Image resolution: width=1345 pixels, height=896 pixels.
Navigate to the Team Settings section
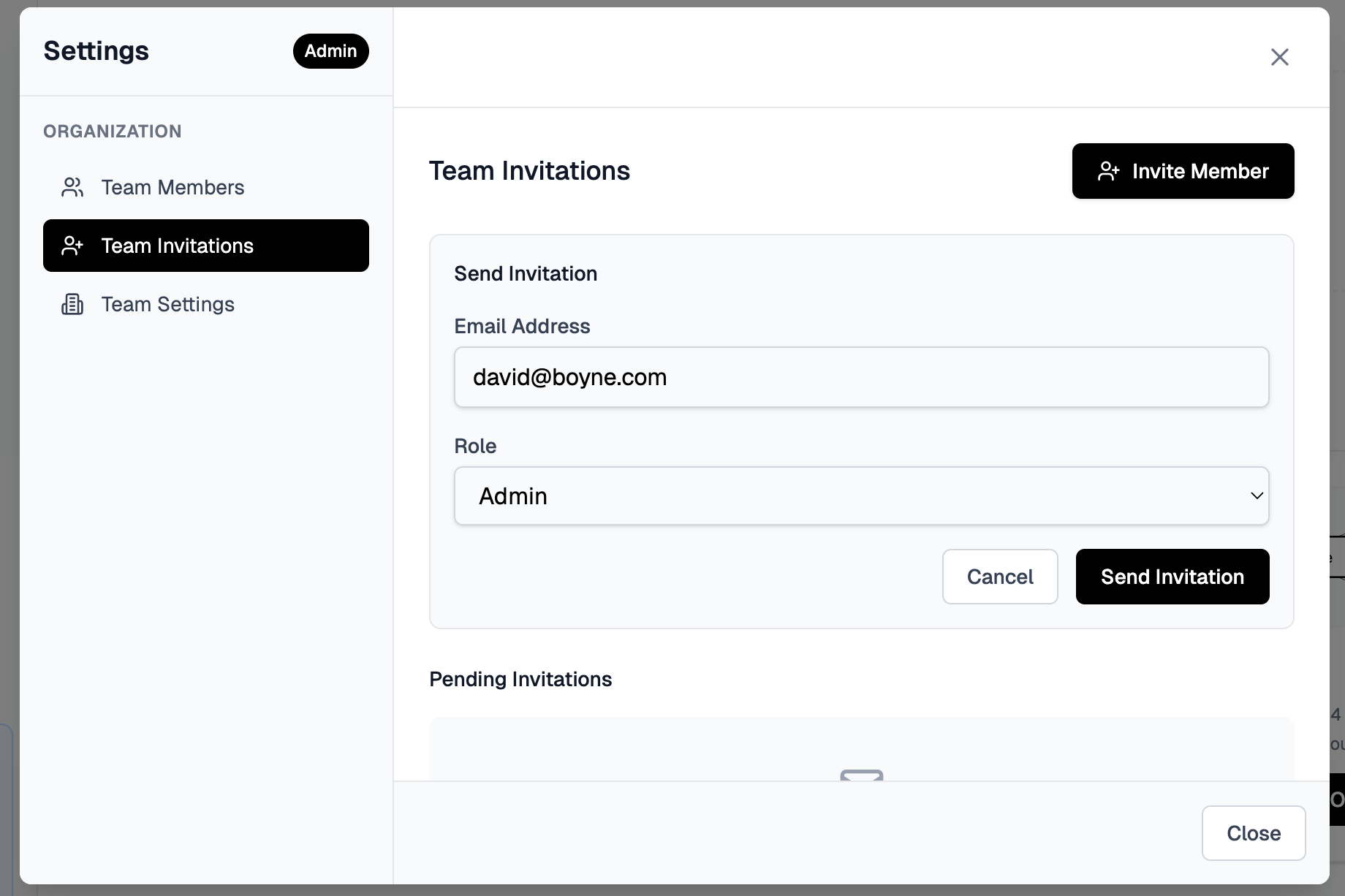pyautogui.click(x=167, y=304)
